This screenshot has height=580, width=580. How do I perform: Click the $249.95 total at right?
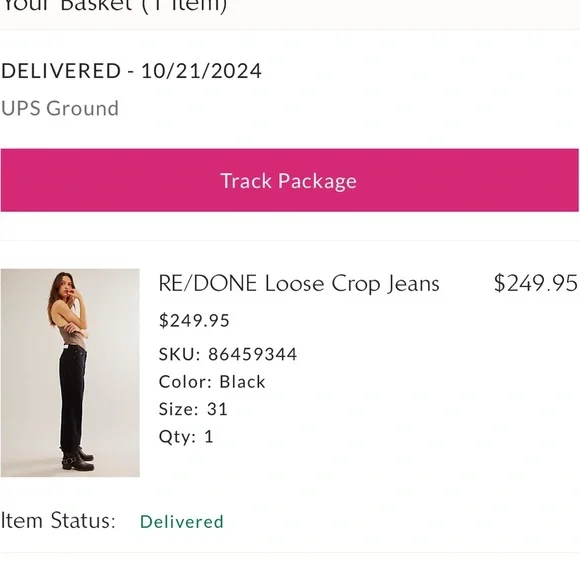click(x=536, y=283)
